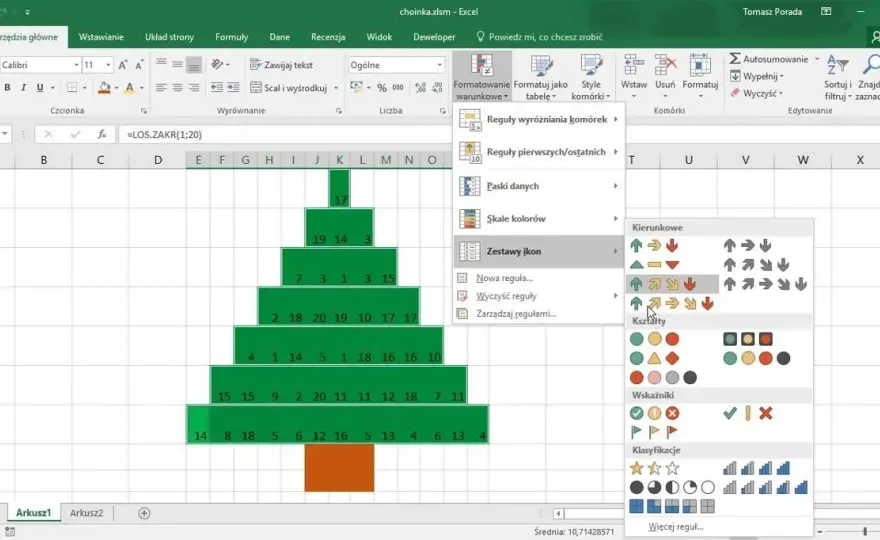
Task: Expand Zestawy ikon submenu
Action: coord(539,251)
